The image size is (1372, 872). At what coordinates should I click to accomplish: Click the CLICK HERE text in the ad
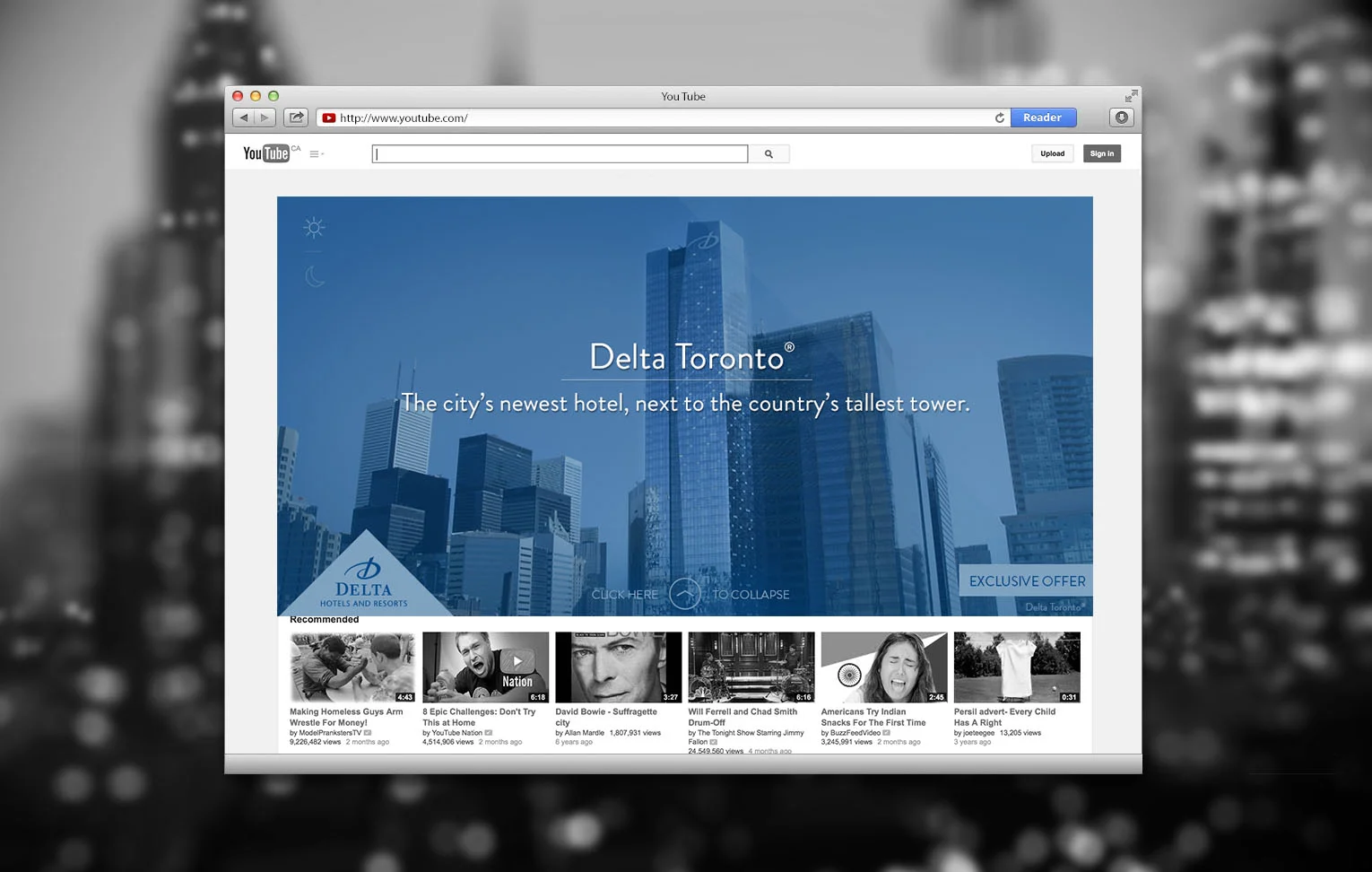click(x=625, y=595)
